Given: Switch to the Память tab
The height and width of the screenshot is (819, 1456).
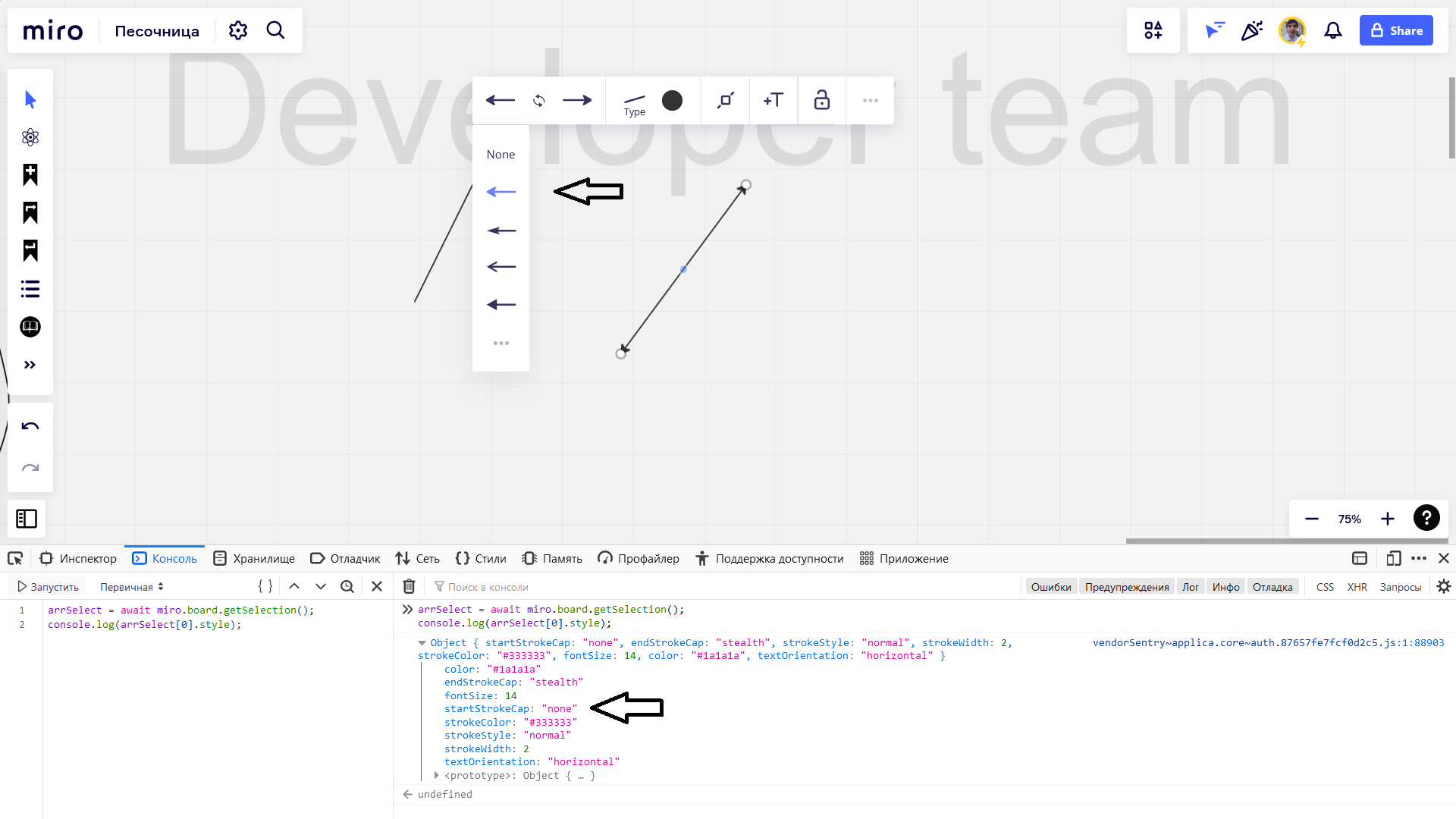Looking at the screenshot, I should click(552, 559).
